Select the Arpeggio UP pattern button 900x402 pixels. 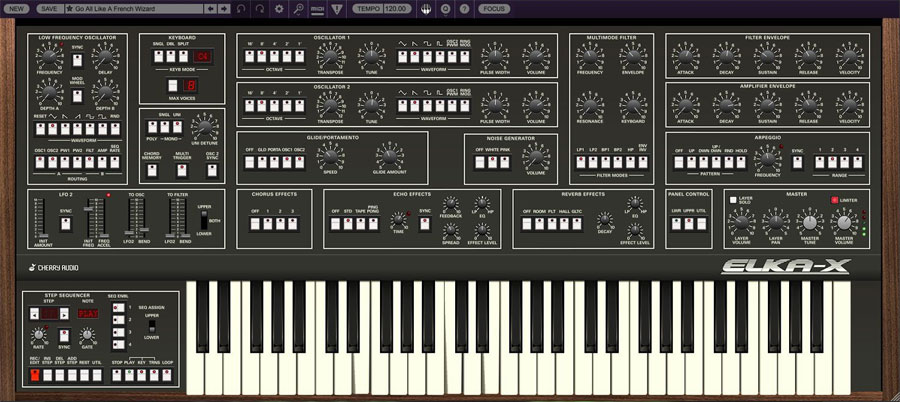[x=691, y=162]
